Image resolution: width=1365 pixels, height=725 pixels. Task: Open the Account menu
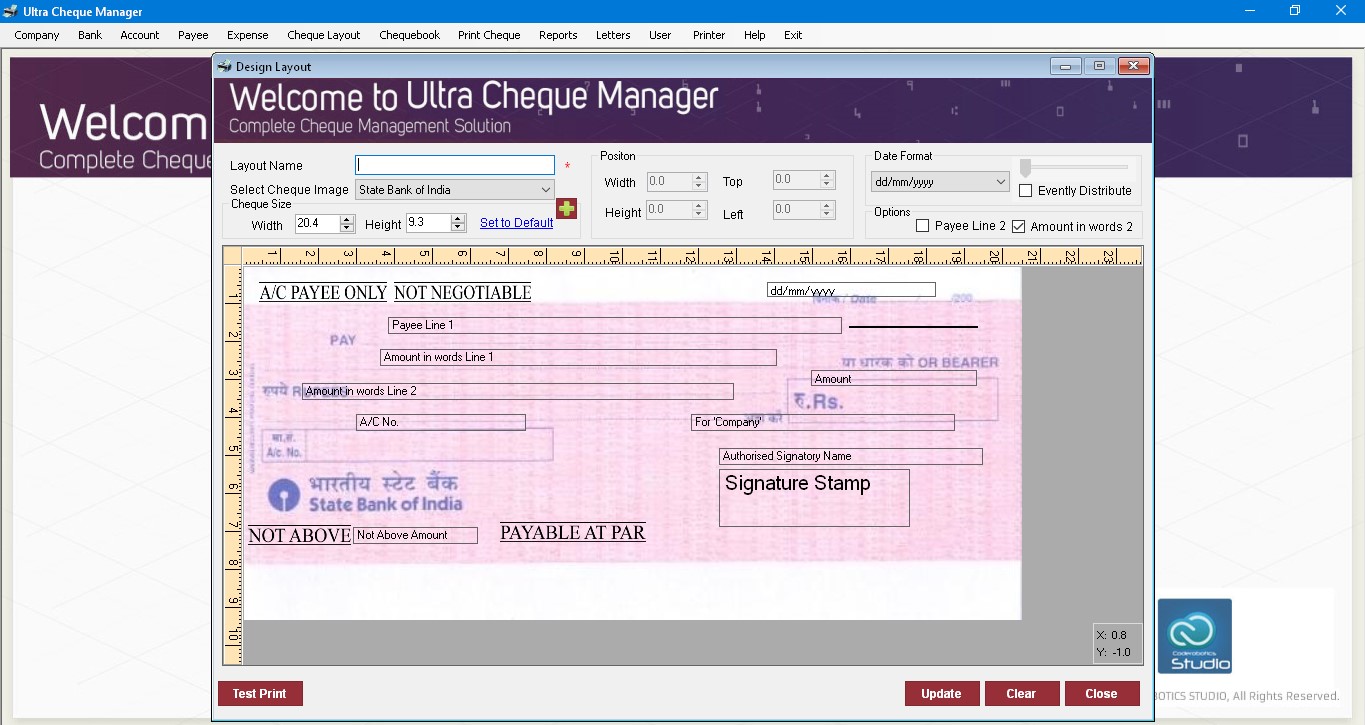(x=140, y=35)
